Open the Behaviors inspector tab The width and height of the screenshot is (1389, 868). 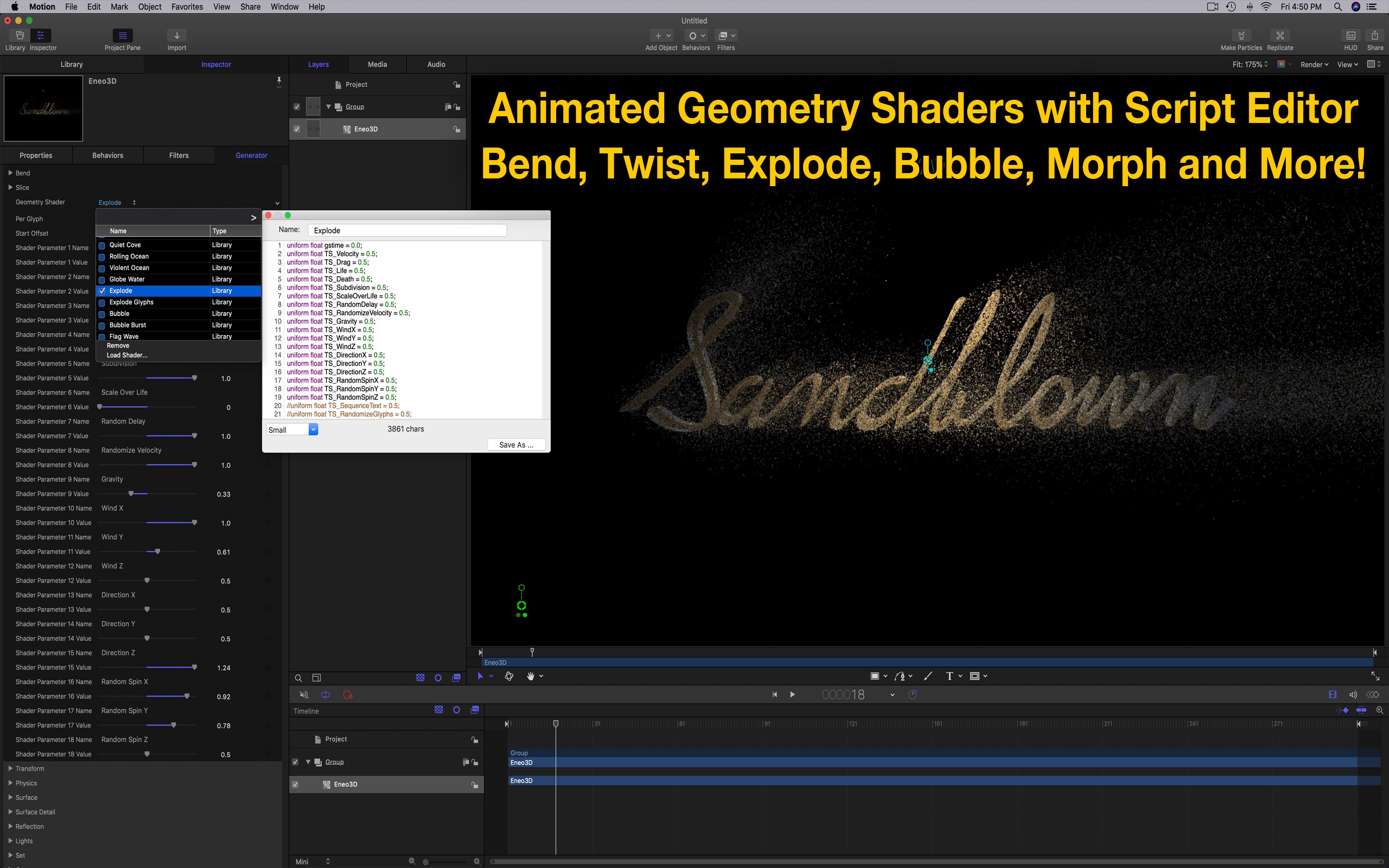[x=108, y=156]
